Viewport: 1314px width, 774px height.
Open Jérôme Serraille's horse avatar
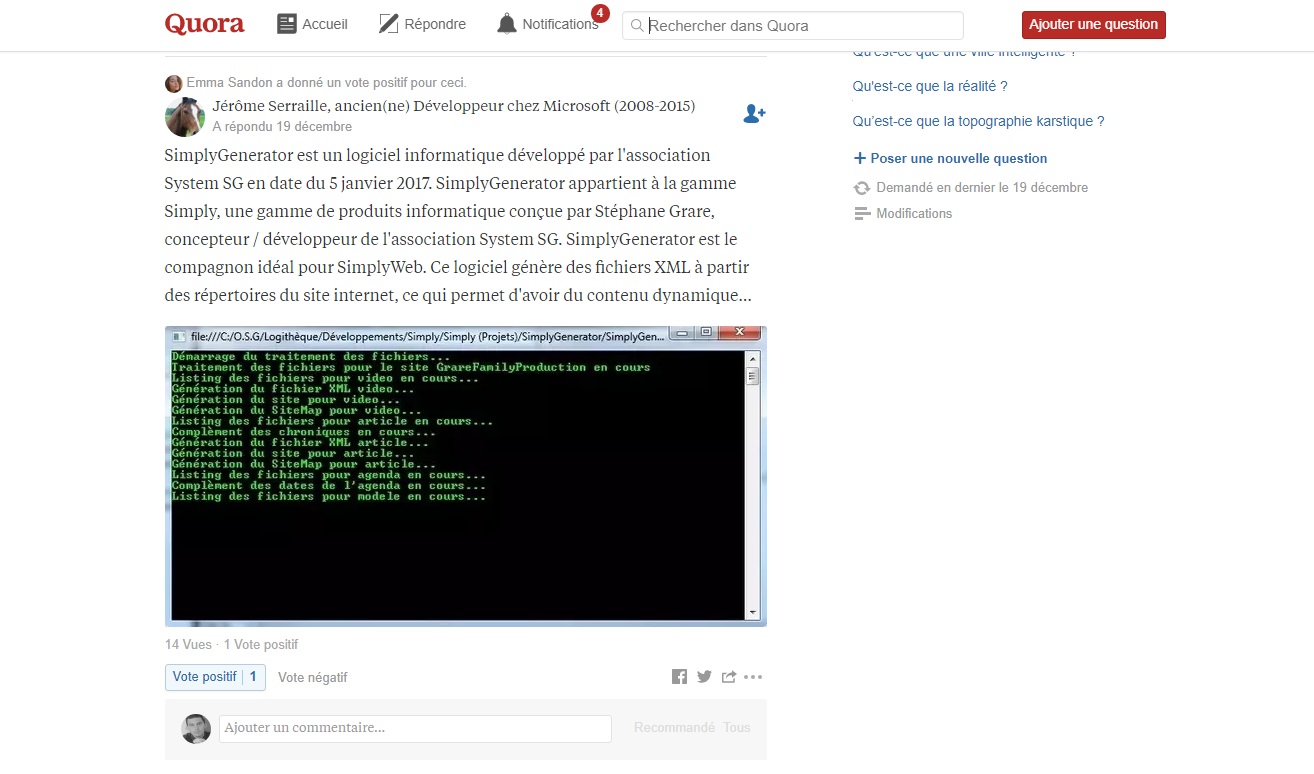pos(185,117)
